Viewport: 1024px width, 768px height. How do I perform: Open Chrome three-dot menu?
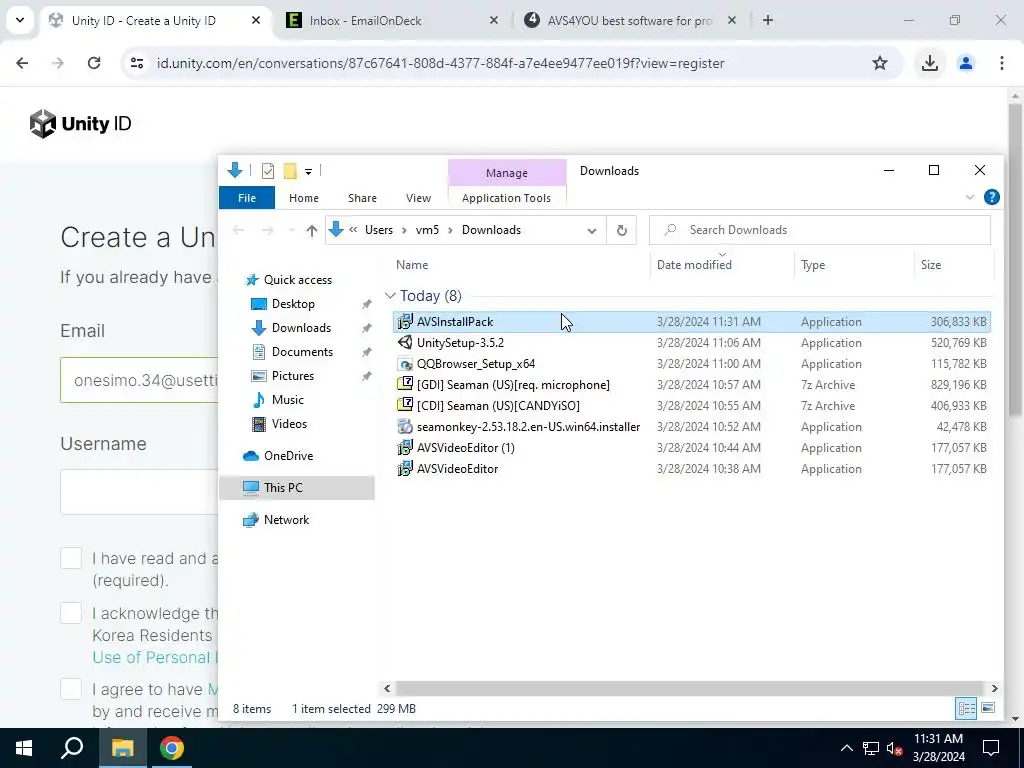pyautogui.click(x=1001, y=63)
